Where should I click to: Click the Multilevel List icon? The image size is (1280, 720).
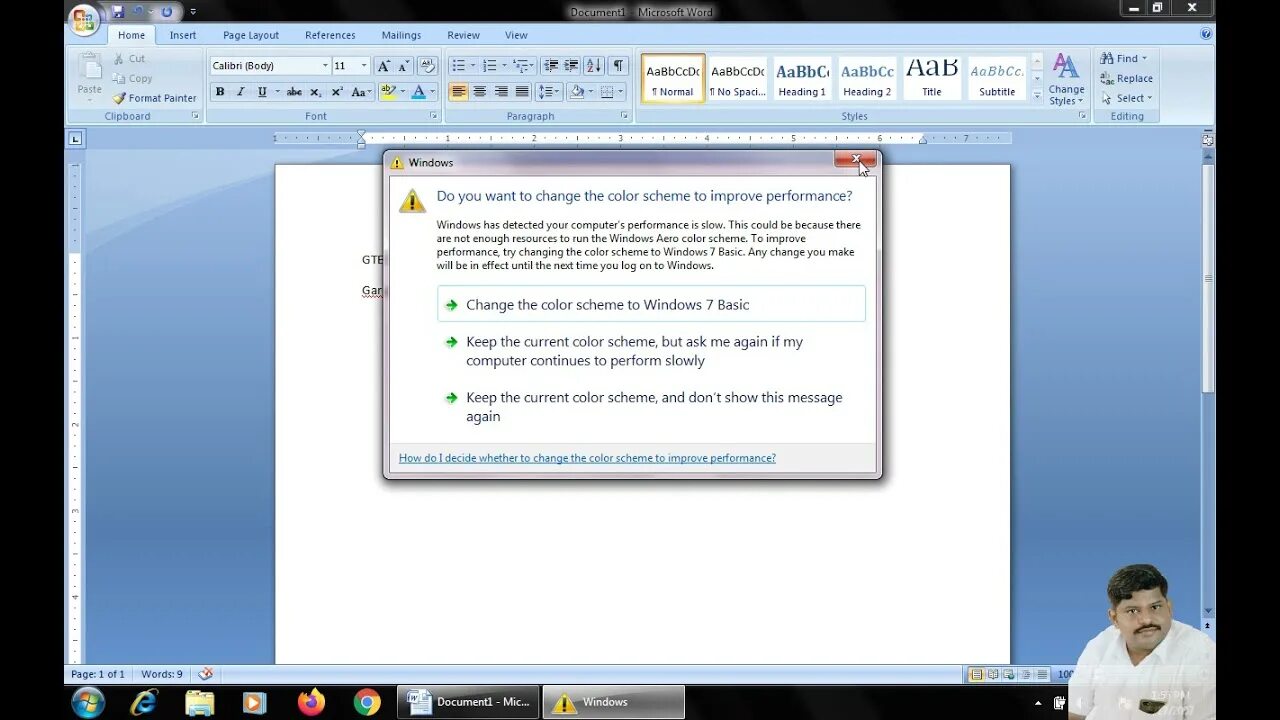point(521,66)
